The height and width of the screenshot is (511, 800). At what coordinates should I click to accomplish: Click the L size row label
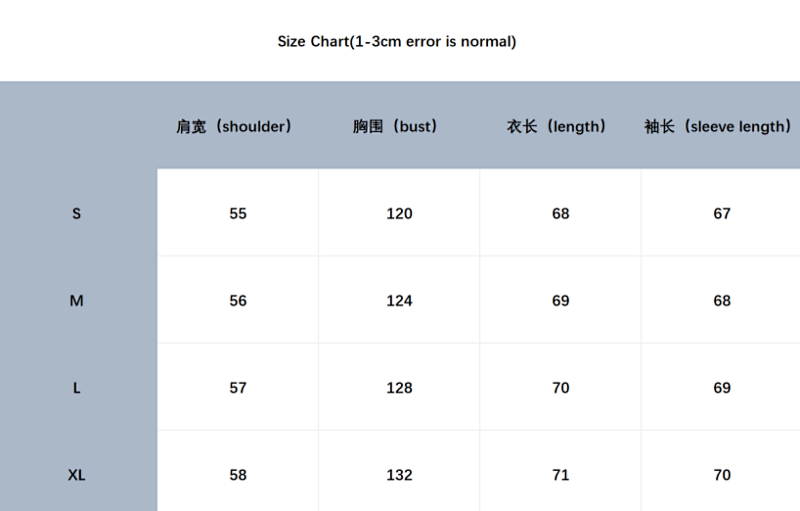click(77, 388)
